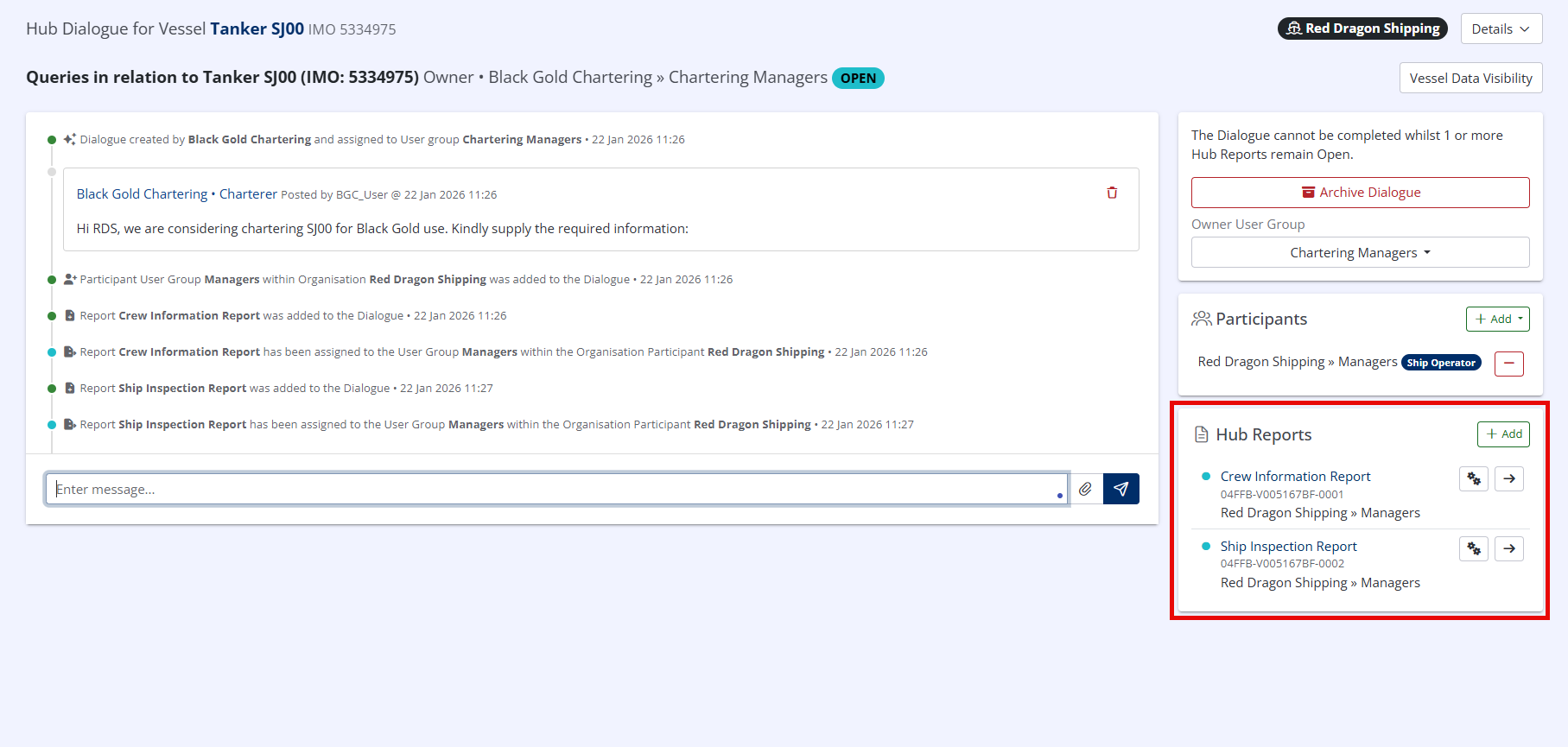Open Vessel Data Visibility
The width and height of the screenshot is (1568, 747).
[1470, 78]
